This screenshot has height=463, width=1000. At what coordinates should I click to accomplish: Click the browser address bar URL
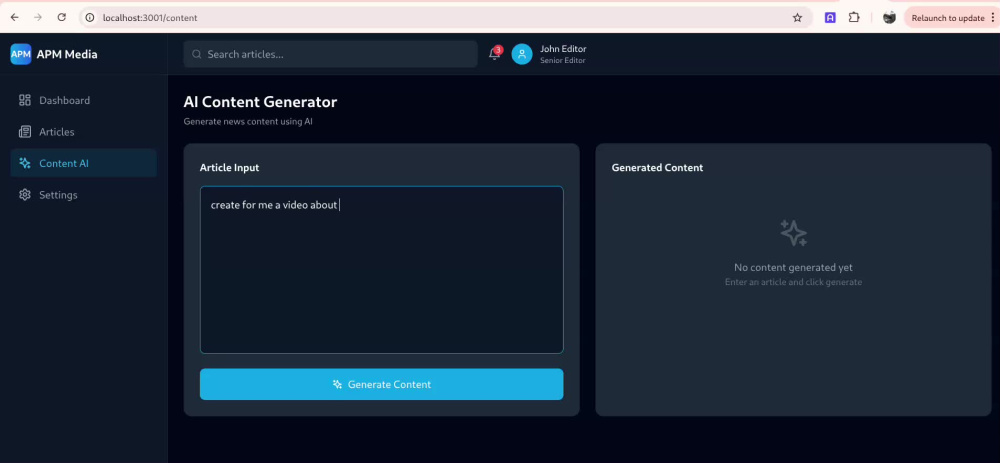[x=150, y=18]
